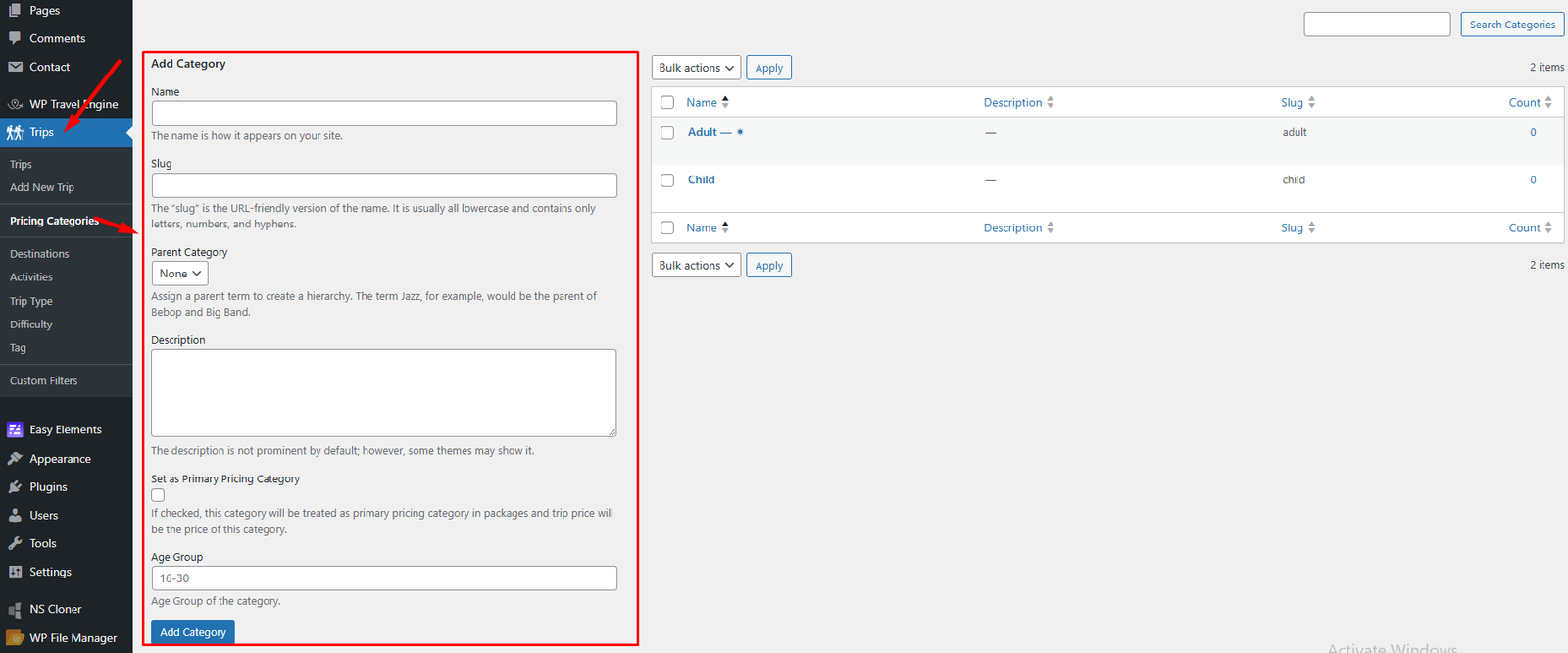This screenshot has width=1568, height=653.
Task: Open Destinations in Trips submenu
Action: coord(39,254)
